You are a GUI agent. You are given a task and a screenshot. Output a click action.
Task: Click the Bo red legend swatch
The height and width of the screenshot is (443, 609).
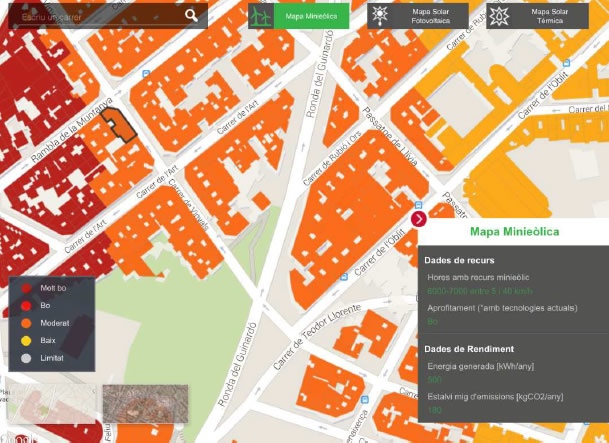click(x=26, y=305)
